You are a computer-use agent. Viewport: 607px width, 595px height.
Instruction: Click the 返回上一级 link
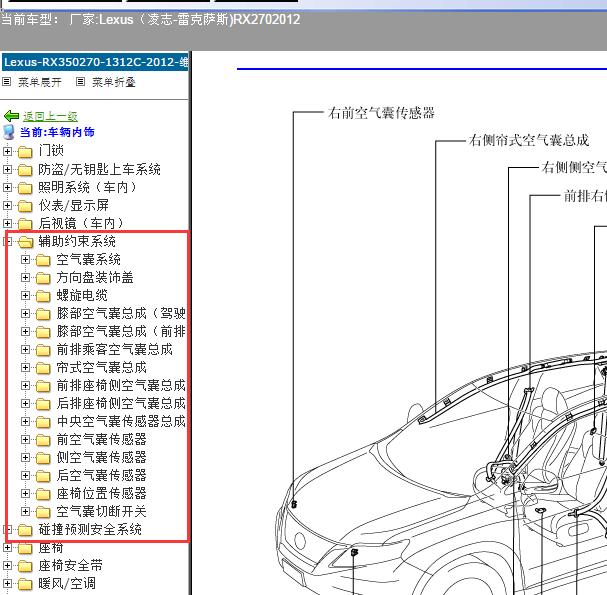(50, 116)
